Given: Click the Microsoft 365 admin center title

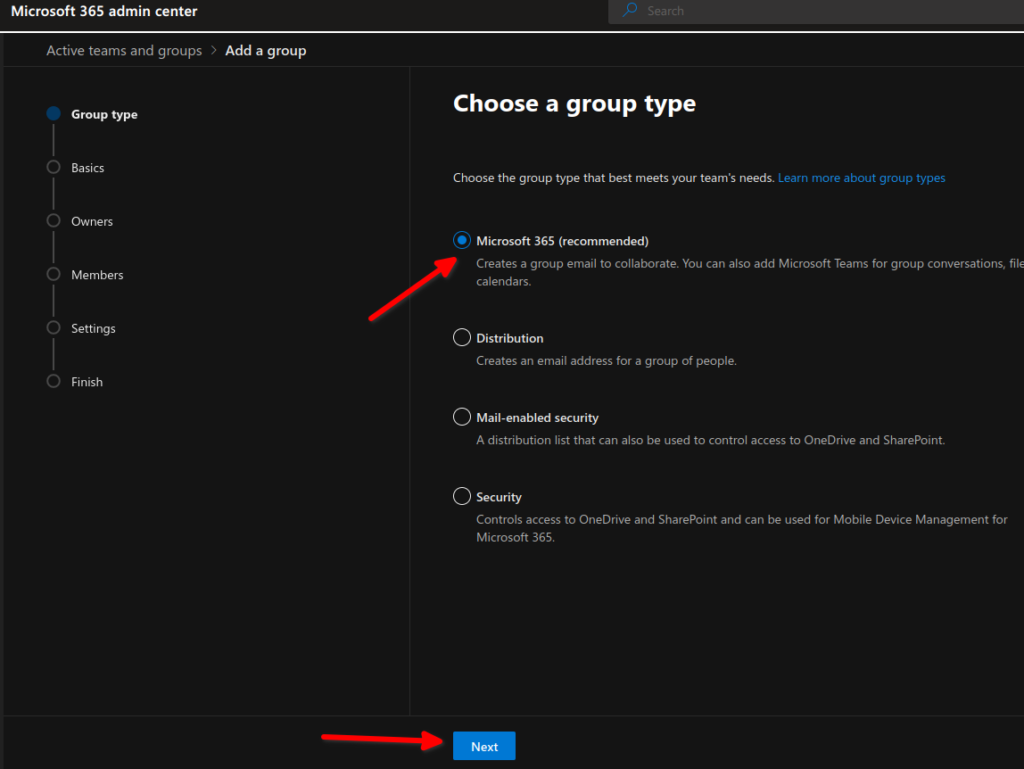Looking at the screenshot, I should pyautogui.click(x=104, y=11).
